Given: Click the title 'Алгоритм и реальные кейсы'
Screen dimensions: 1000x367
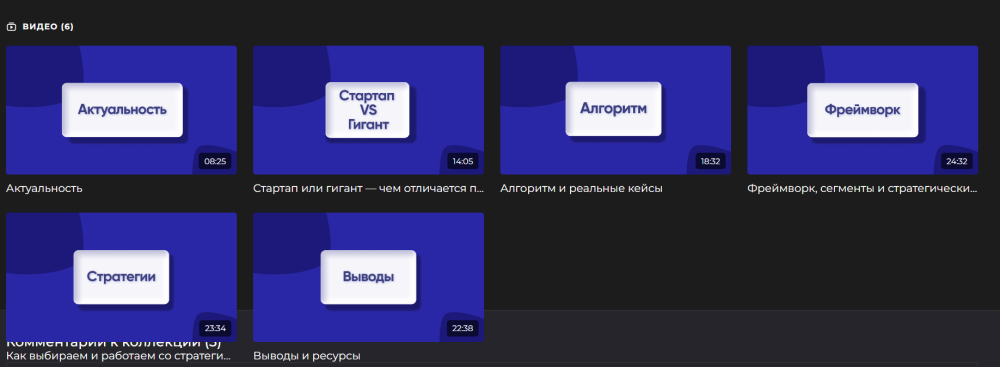Looking at the screenshot, I should coord(581,188).
